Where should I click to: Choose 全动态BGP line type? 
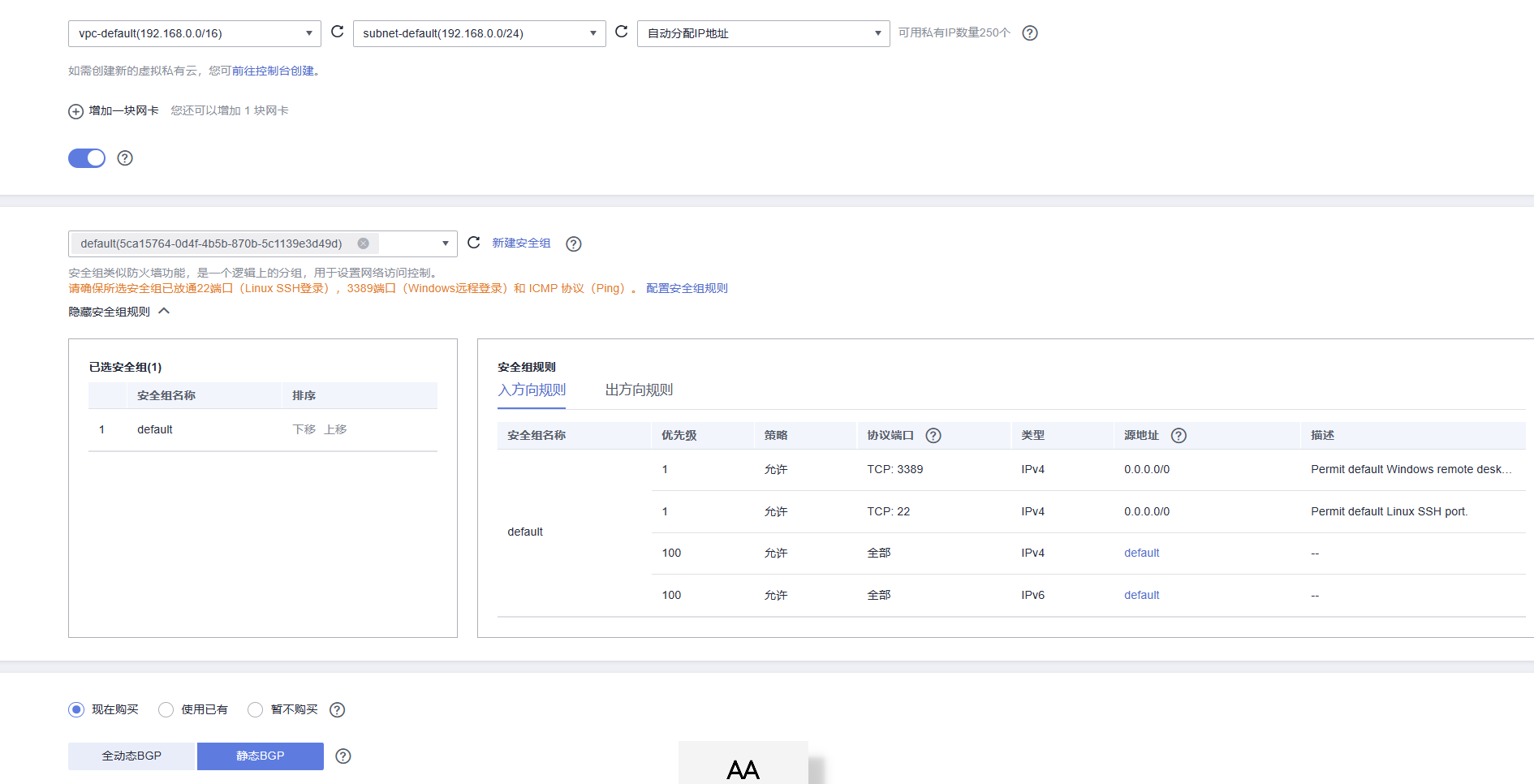131,756
